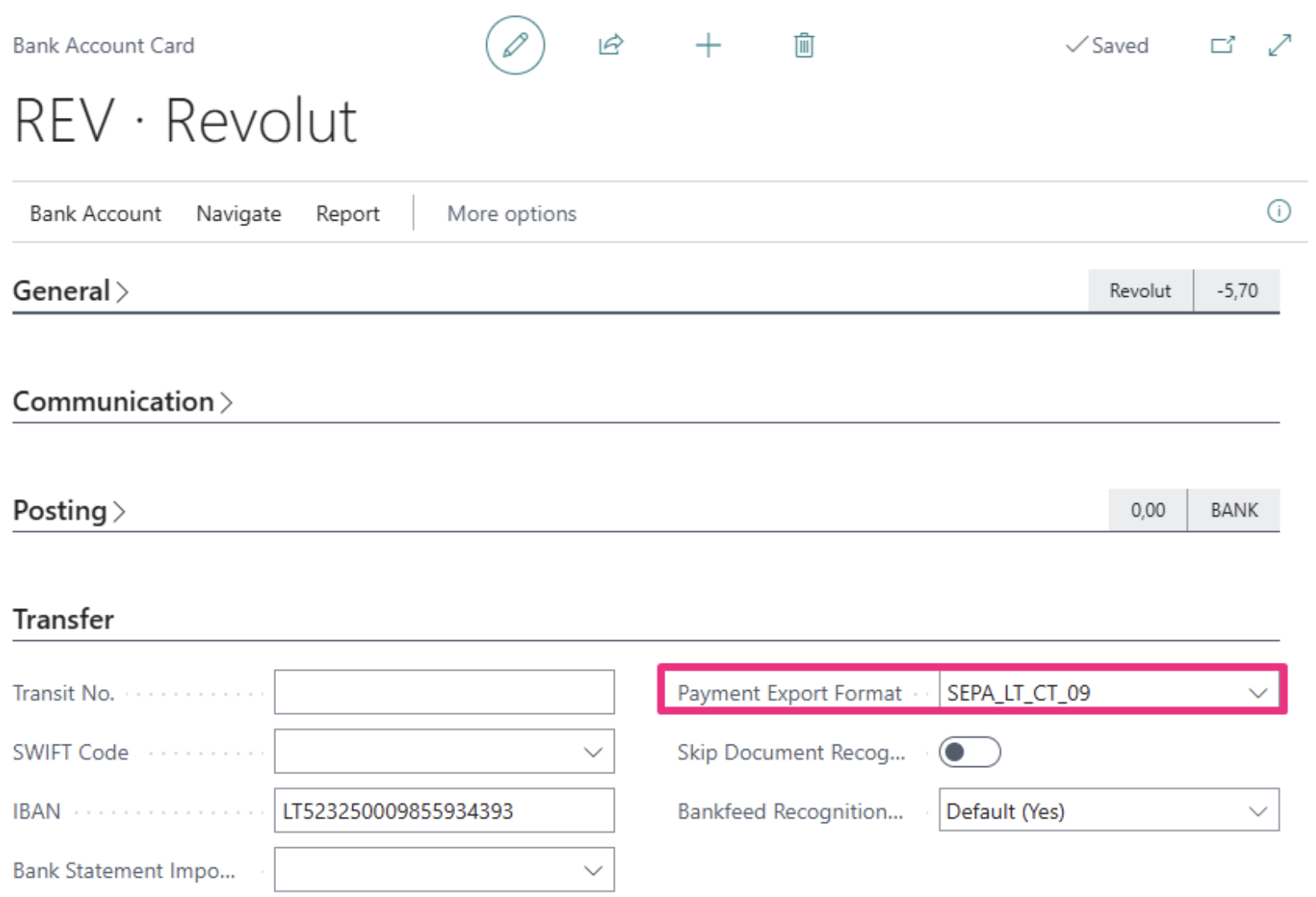Click the Transit No. input field
Viewport: 1316px width, 897px height.
tap(444, 692)
